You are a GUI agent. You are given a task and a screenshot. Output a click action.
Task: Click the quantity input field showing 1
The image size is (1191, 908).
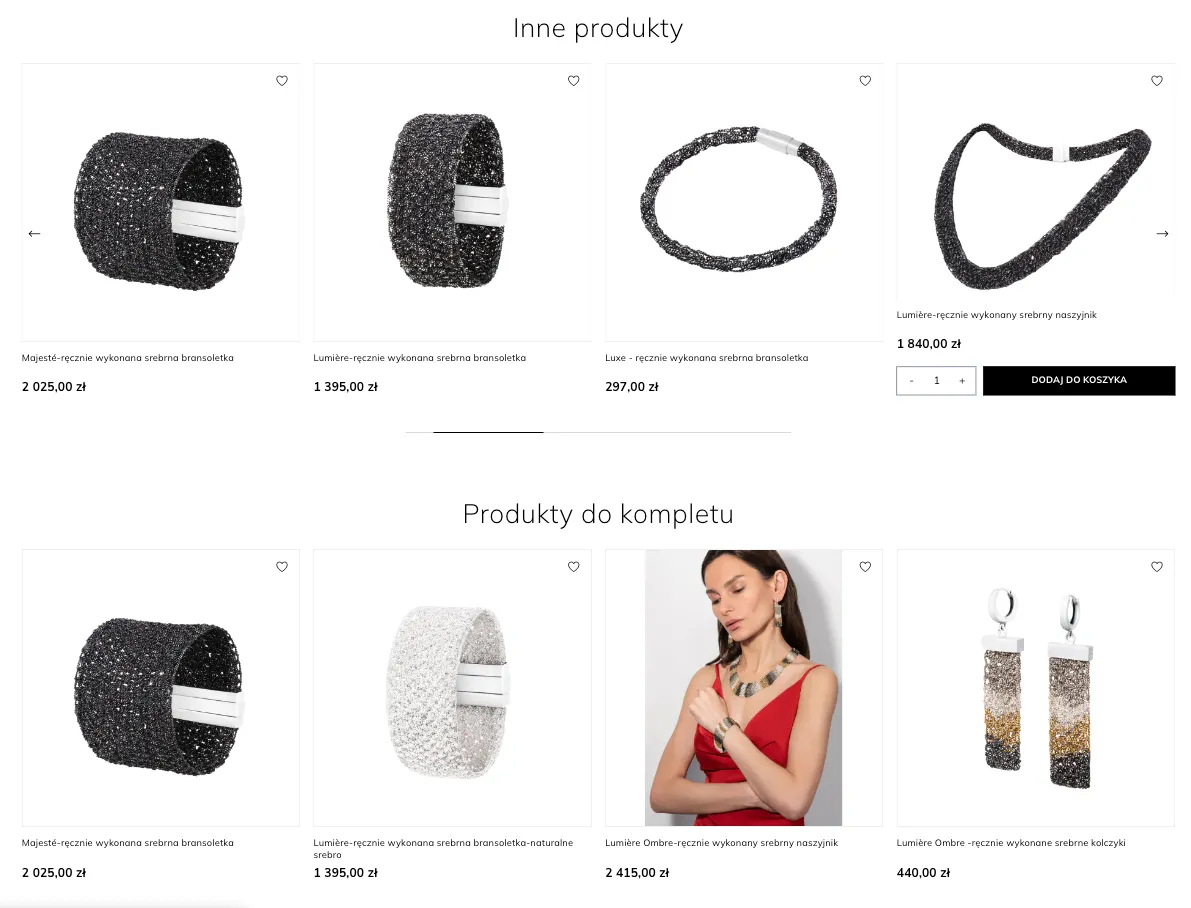[x=937, y=381]
